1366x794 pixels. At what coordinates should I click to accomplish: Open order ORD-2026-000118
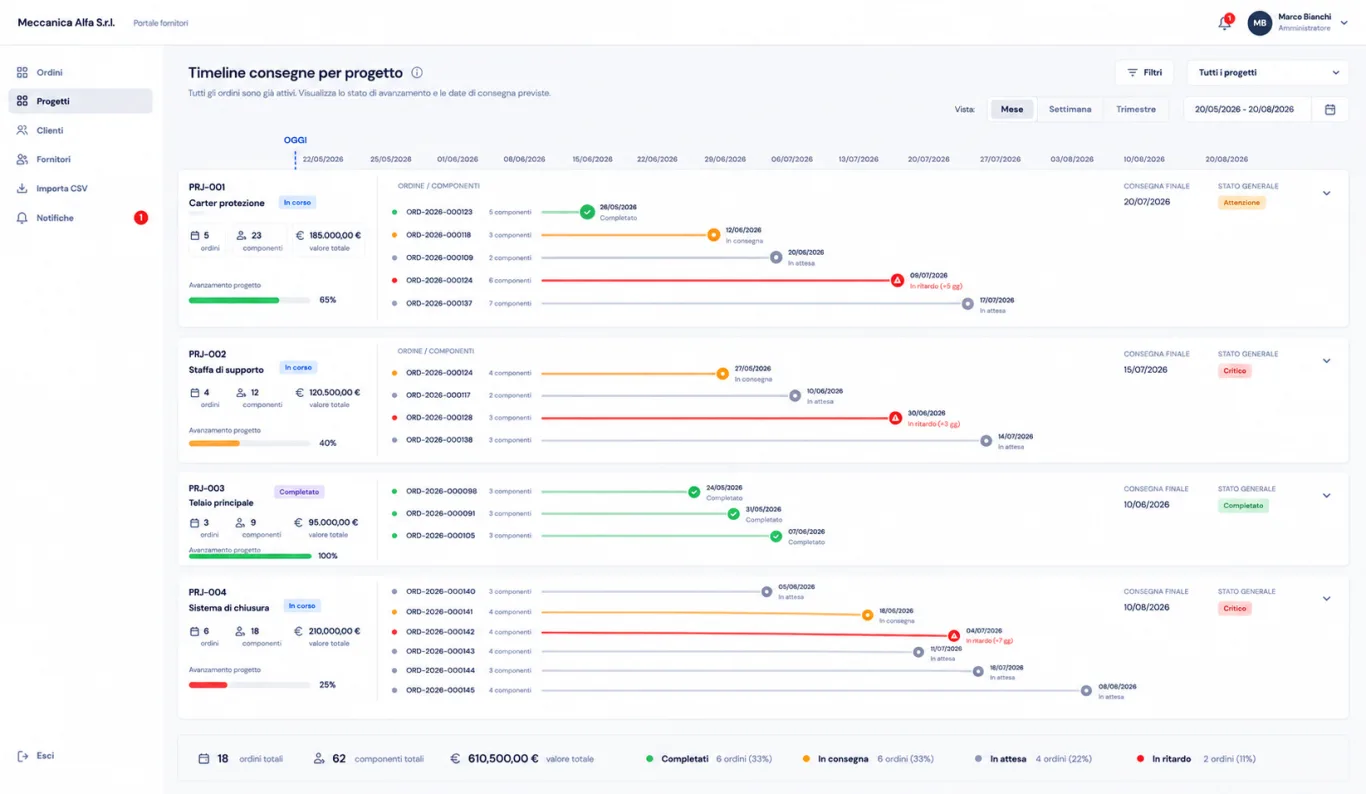(439, 235)
